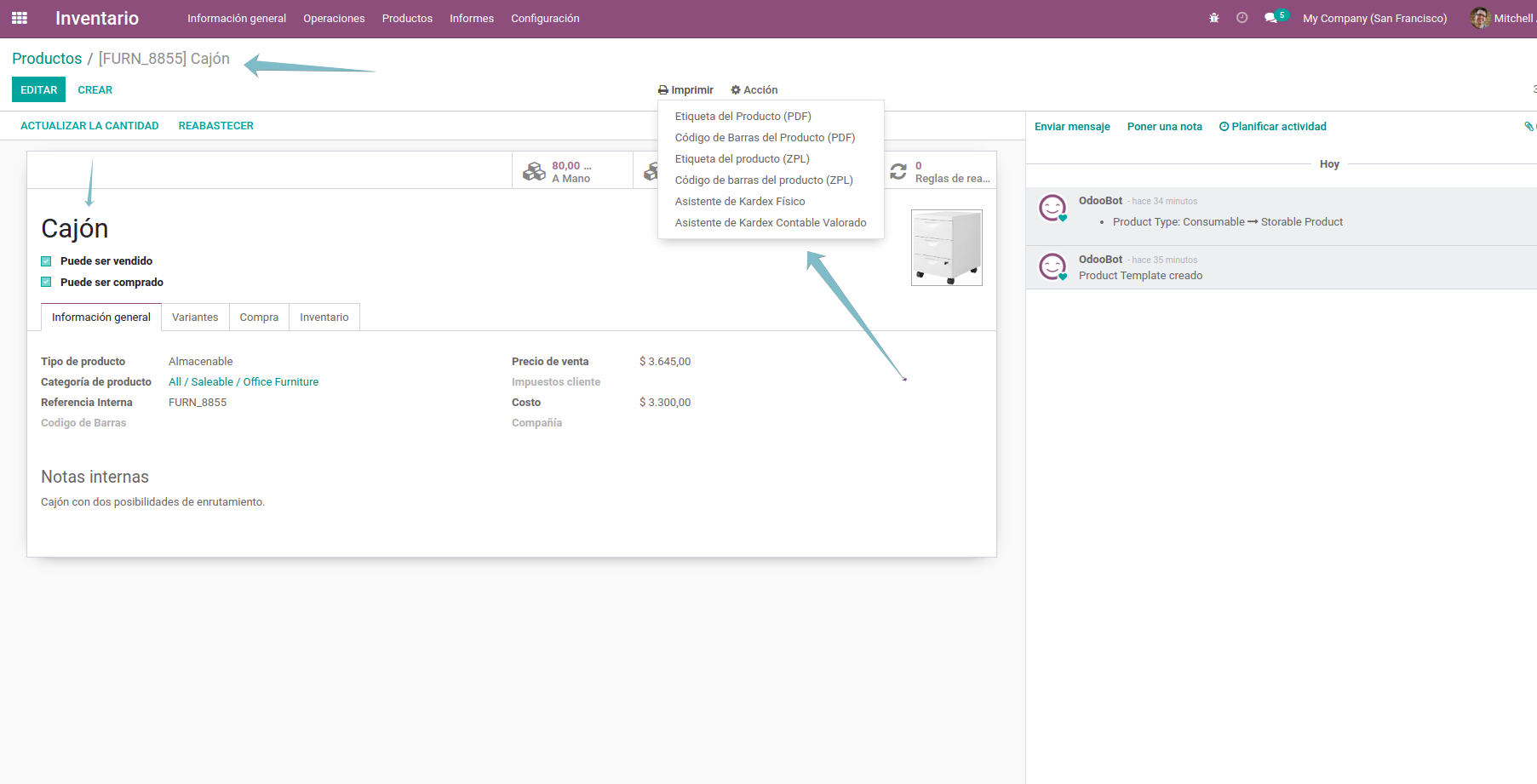The image size is (1537, 784).
Task: Click ACTUALIZAR LA CANTIDAD button
Action: tap(89, 126)
